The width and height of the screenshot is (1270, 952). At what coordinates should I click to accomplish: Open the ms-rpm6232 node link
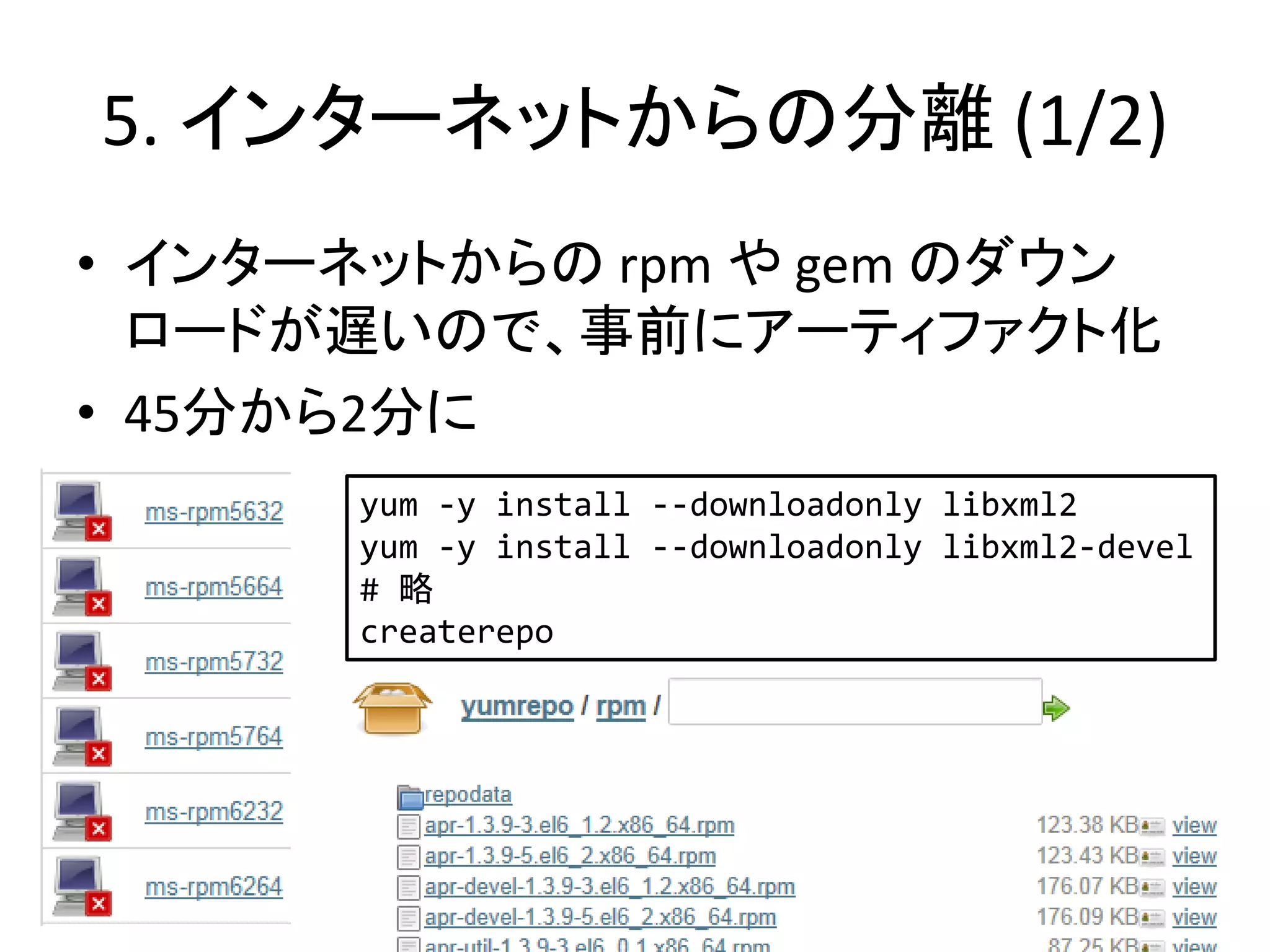tap(214, 812)
